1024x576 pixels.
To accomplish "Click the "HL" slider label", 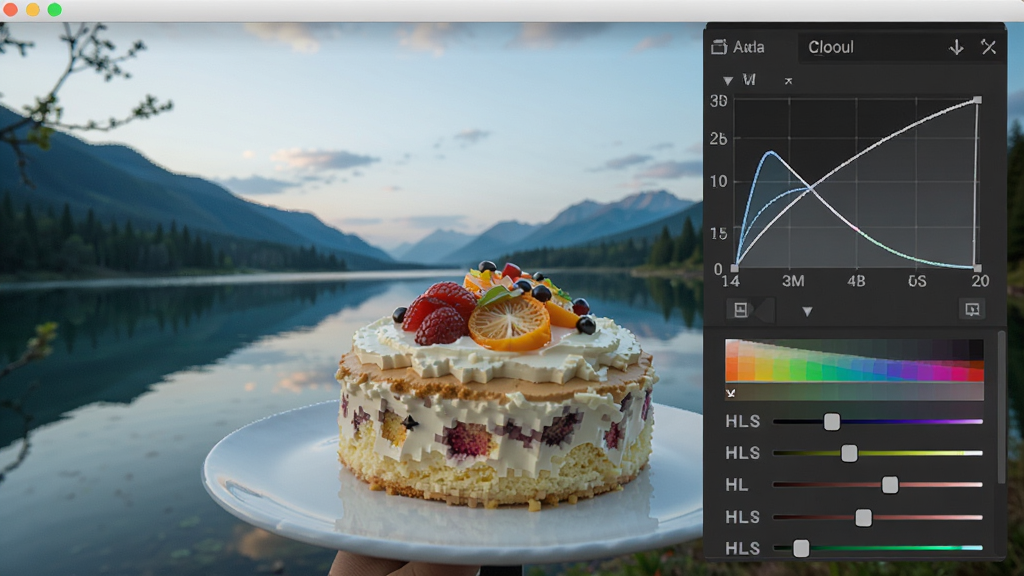I will pyautogui.click(x=736, y=485).
